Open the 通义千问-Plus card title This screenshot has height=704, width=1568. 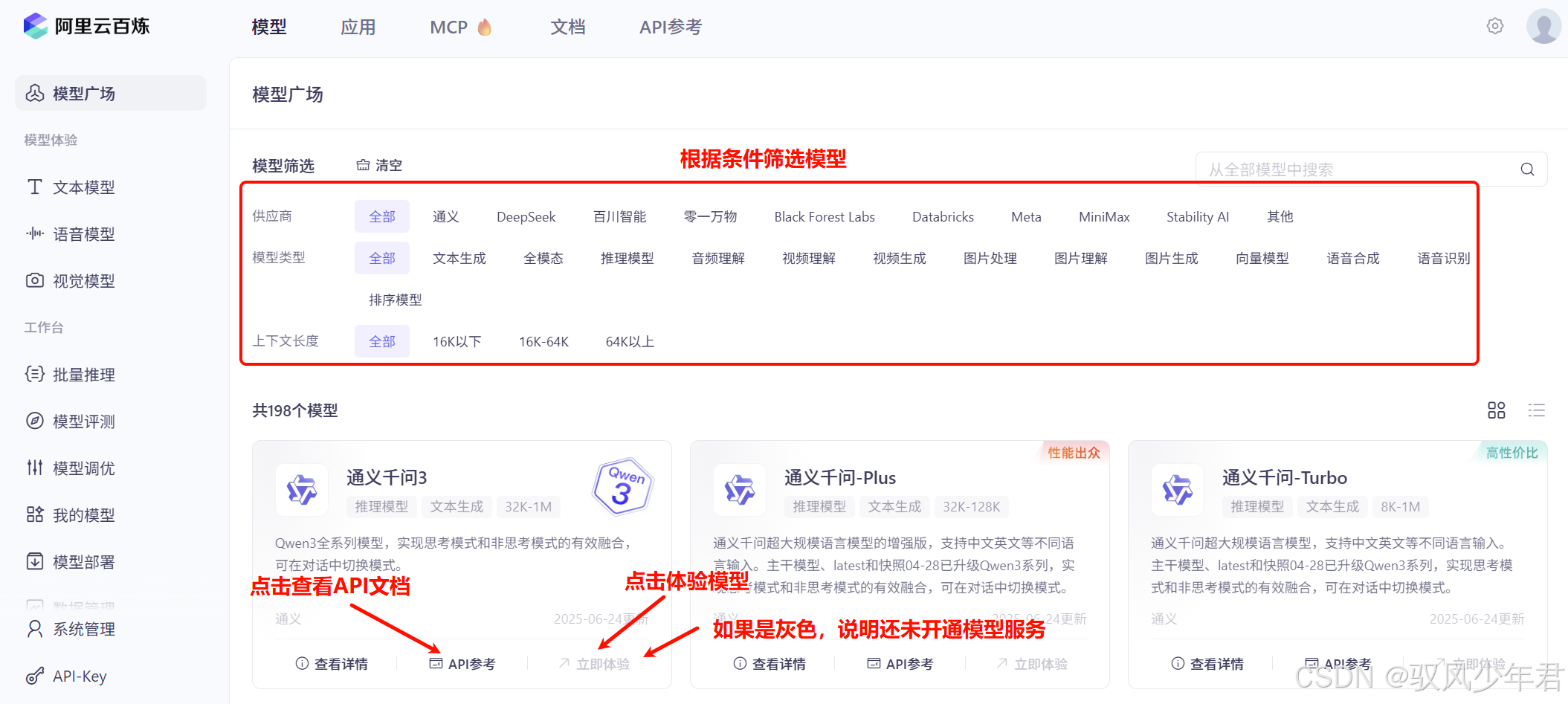pos(840,477)
